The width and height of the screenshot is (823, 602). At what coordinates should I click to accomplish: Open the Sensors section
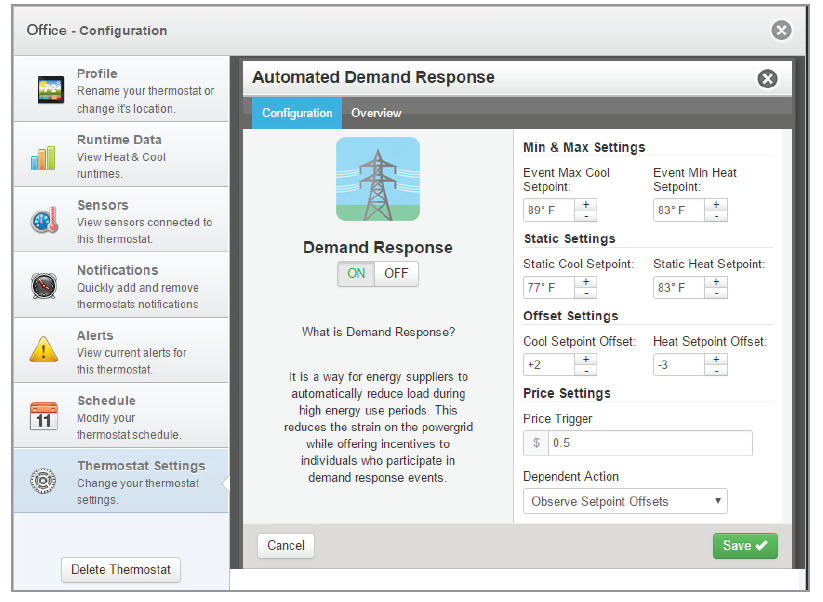pyautogui.click(x=121, y=220)
